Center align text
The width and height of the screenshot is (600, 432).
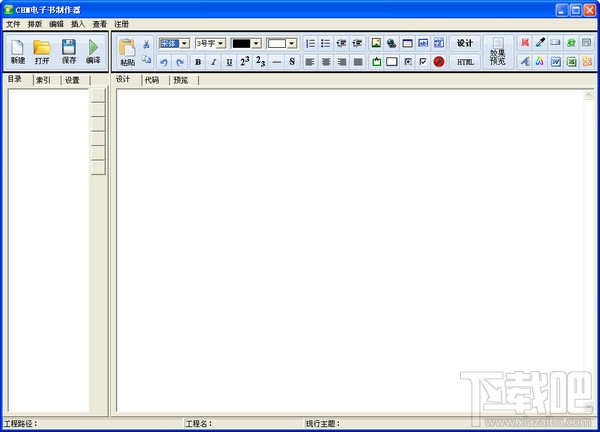326,62
